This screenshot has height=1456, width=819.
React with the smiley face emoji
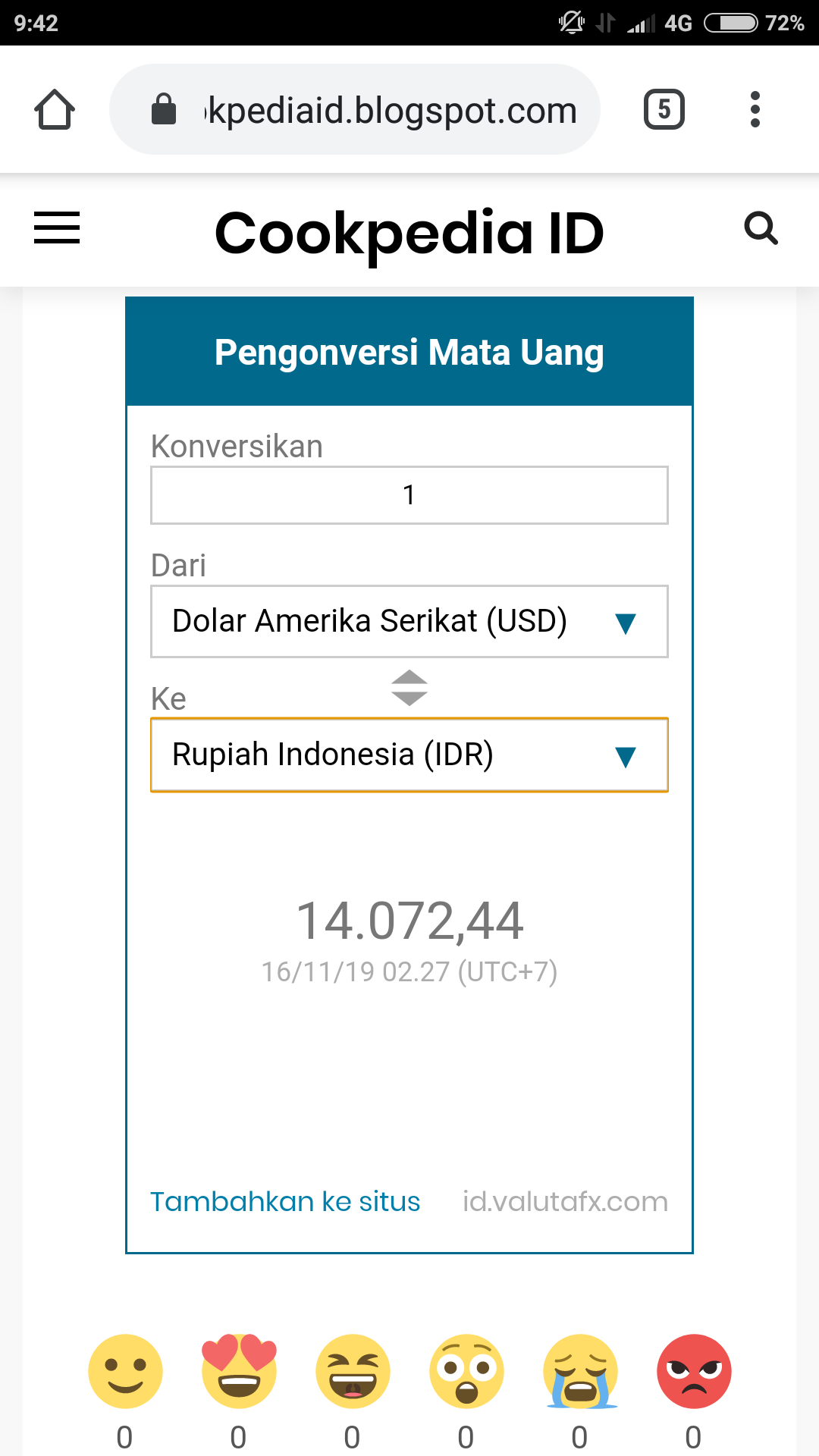125,1371
